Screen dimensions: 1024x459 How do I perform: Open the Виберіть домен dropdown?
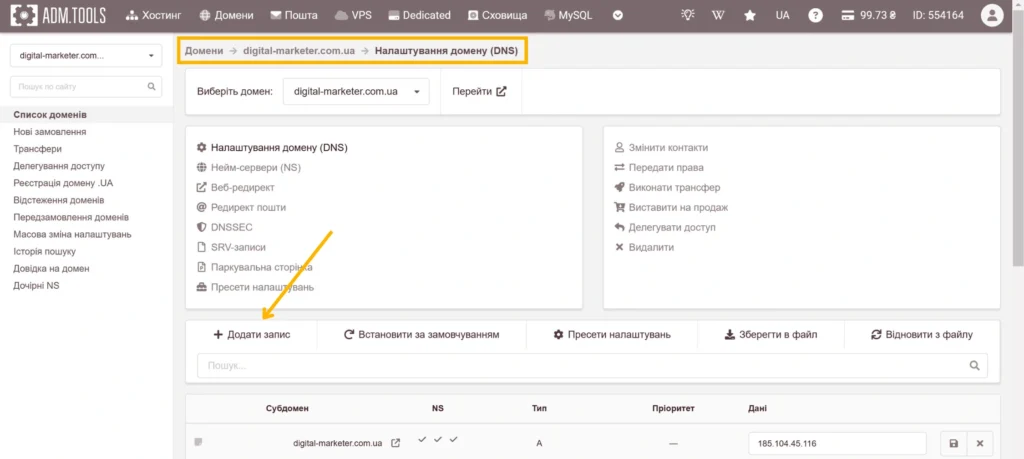pyautogui.click(x=356, y=91)
